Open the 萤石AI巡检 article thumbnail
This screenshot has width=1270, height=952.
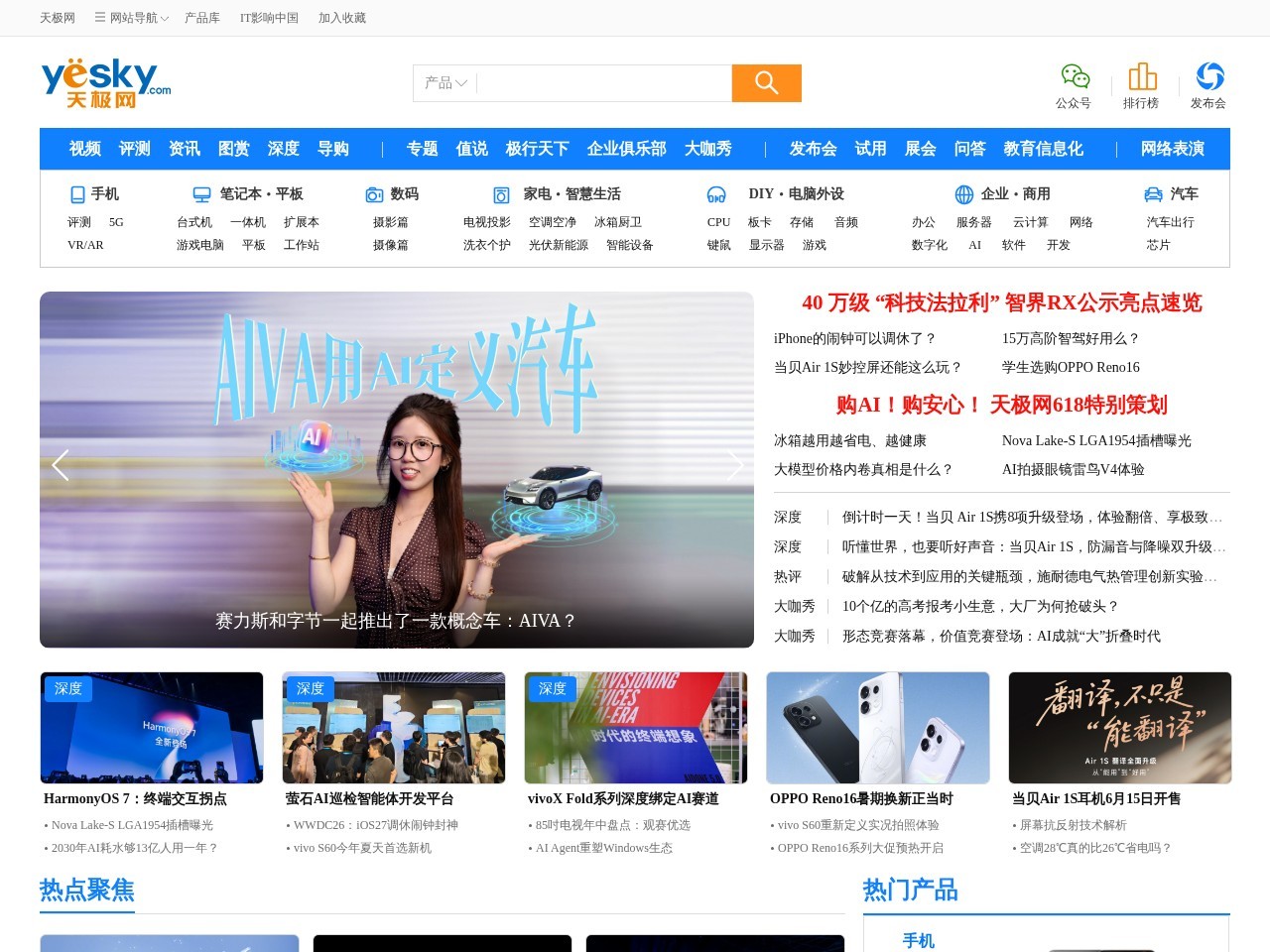click(x=394, y=728)
